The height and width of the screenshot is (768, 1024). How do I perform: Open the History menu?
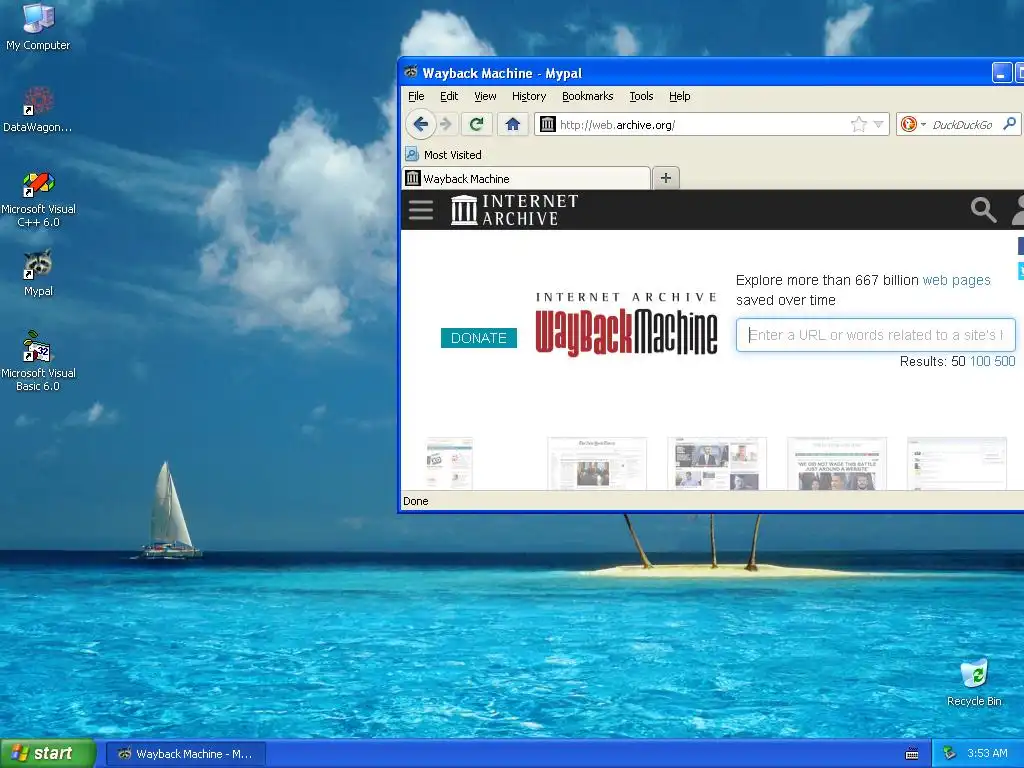[x=529, y=96]
